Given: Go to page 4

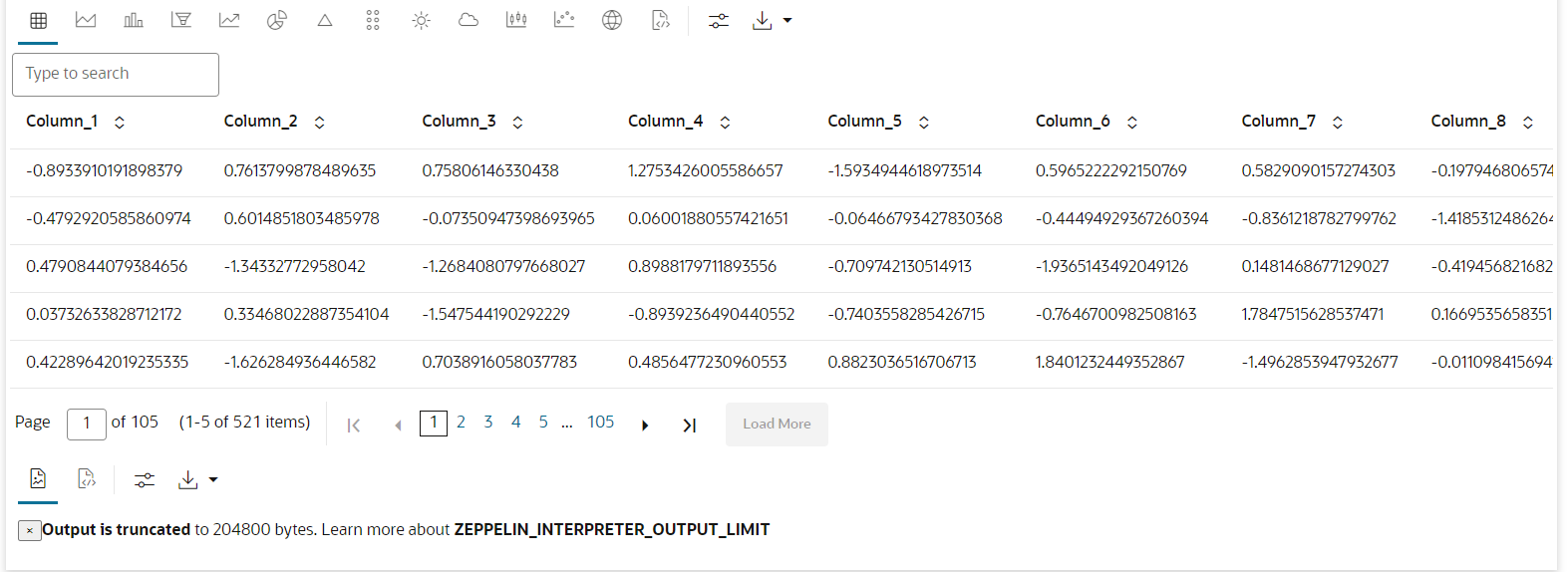Looking at the screenshot, I should [x=515, y=423].
